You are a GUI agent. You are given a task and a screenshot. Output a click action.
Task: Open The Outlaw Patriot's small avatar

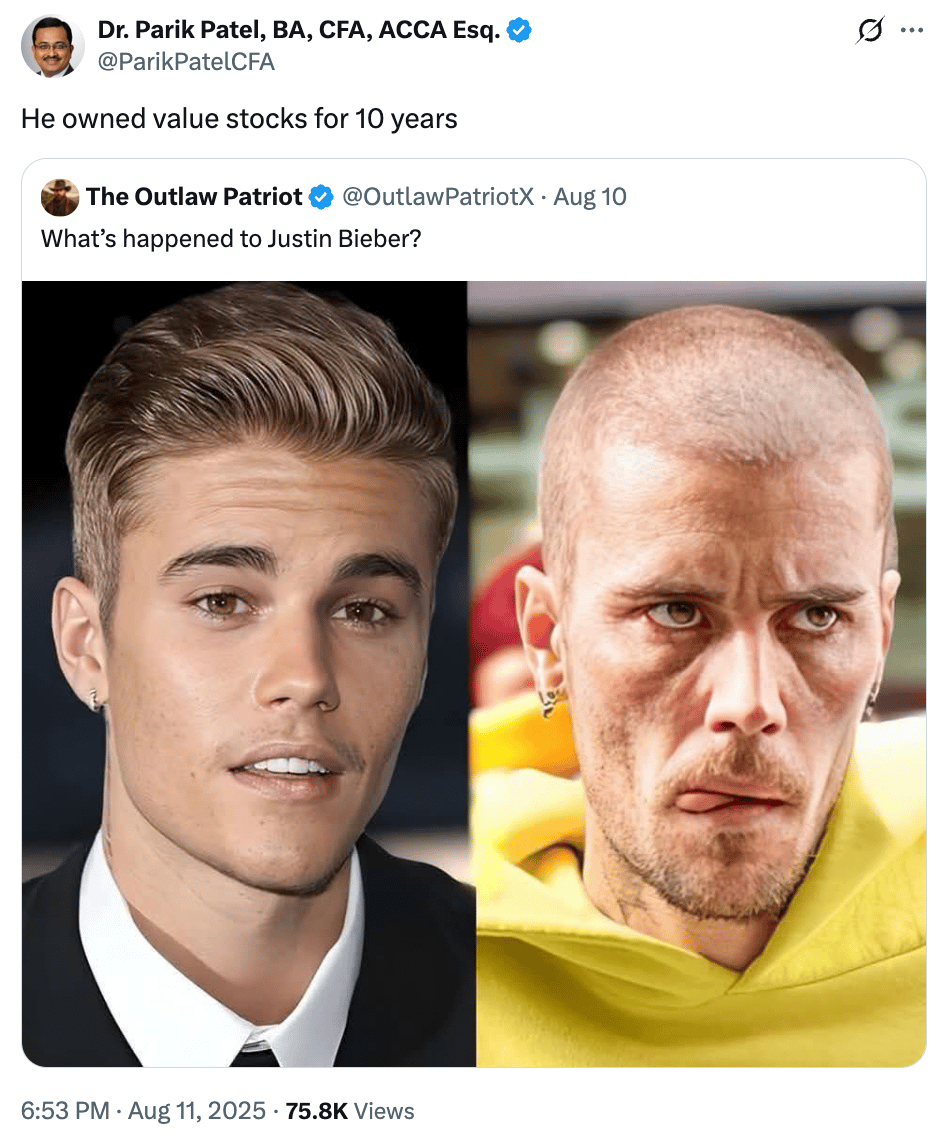(x=60, y=197)
